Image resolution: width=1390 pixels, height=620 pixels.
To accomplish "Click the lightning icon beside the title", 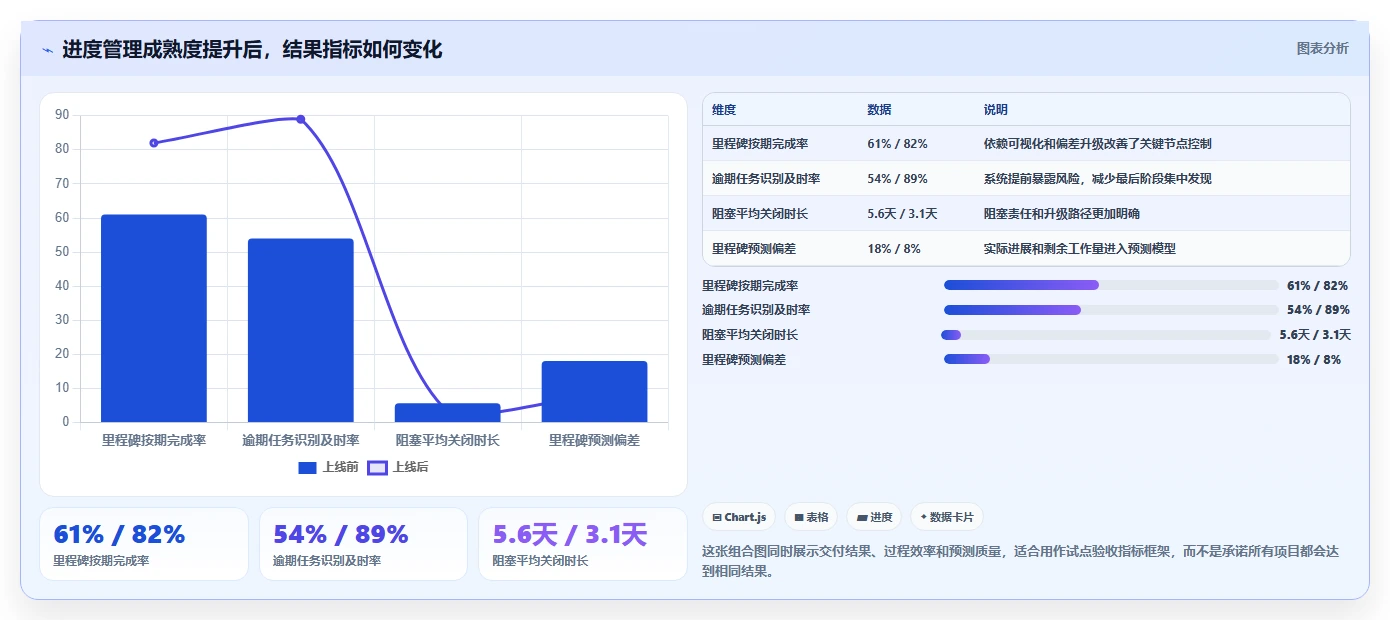I will (47, 50).
